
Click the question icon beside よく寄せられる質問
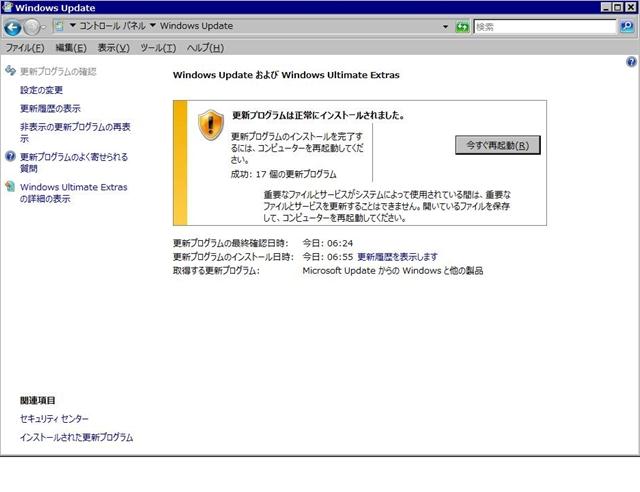tap(10, 156)
